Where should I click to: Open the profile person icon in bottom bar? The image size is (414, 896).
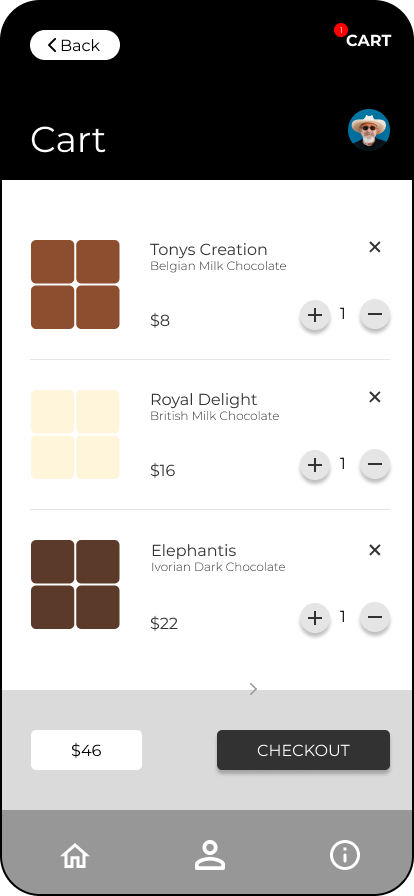pyautogui.click(x=210, y=855)
